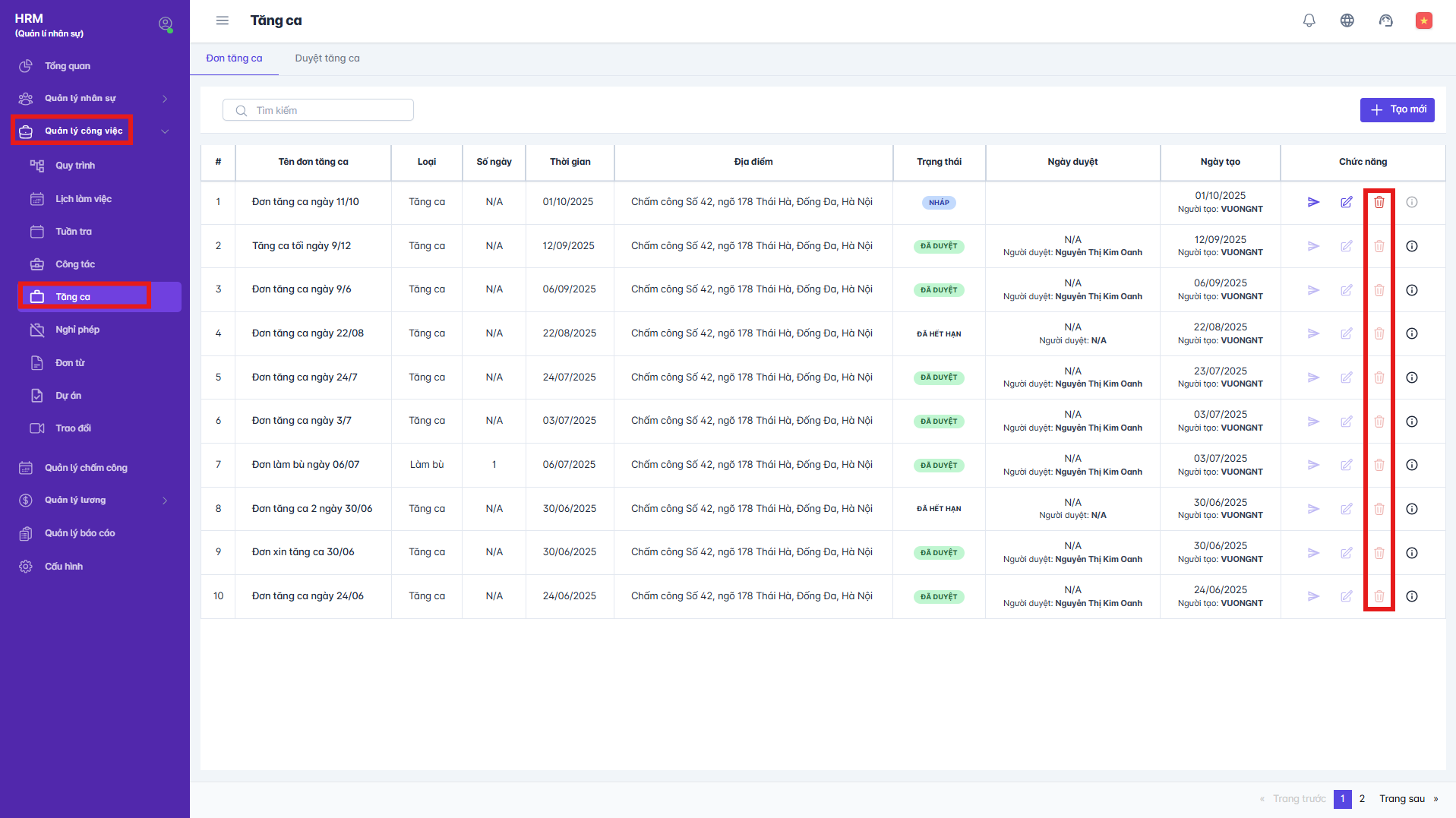Delete the Đơn tăng ca ngày 11/10 request
This screenshot has height=818, width=1456.
[x=1379, y=202]
